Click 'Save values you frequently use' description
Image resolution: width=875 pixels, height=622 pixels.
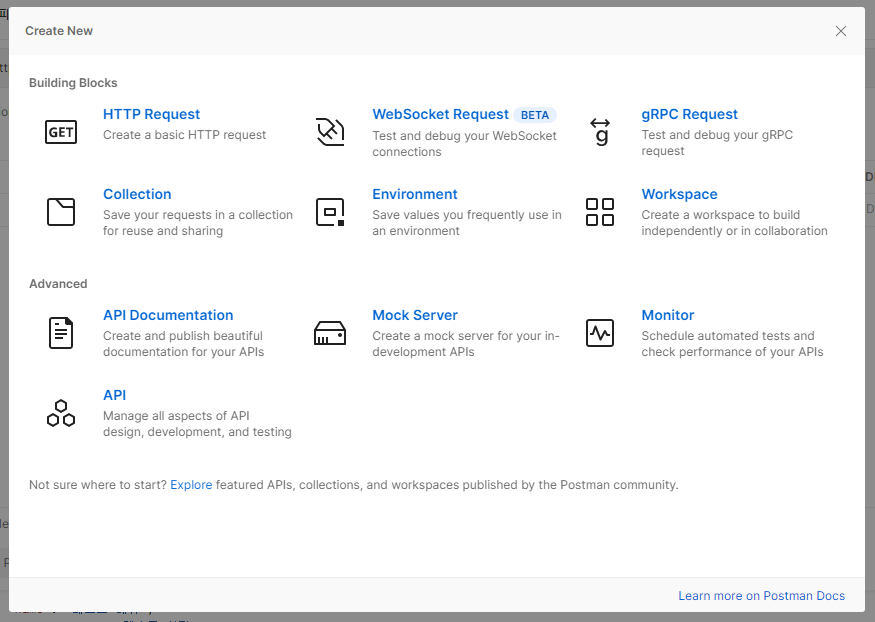tap(467, 223)
